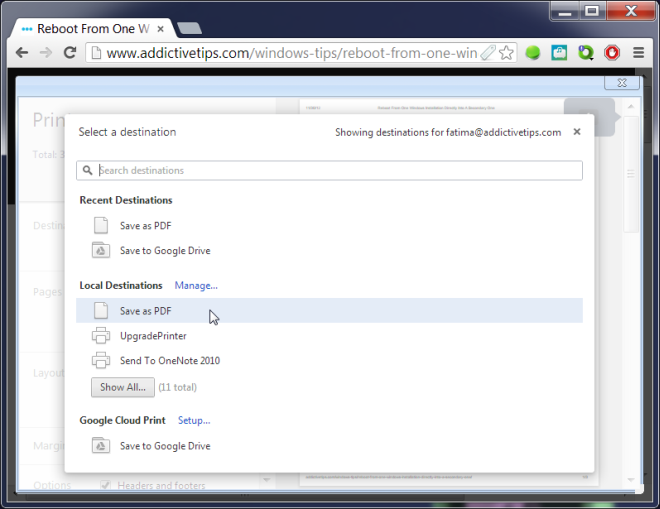
Task: Close the Reboot From One W tab
Action: [x=160, y=29]
